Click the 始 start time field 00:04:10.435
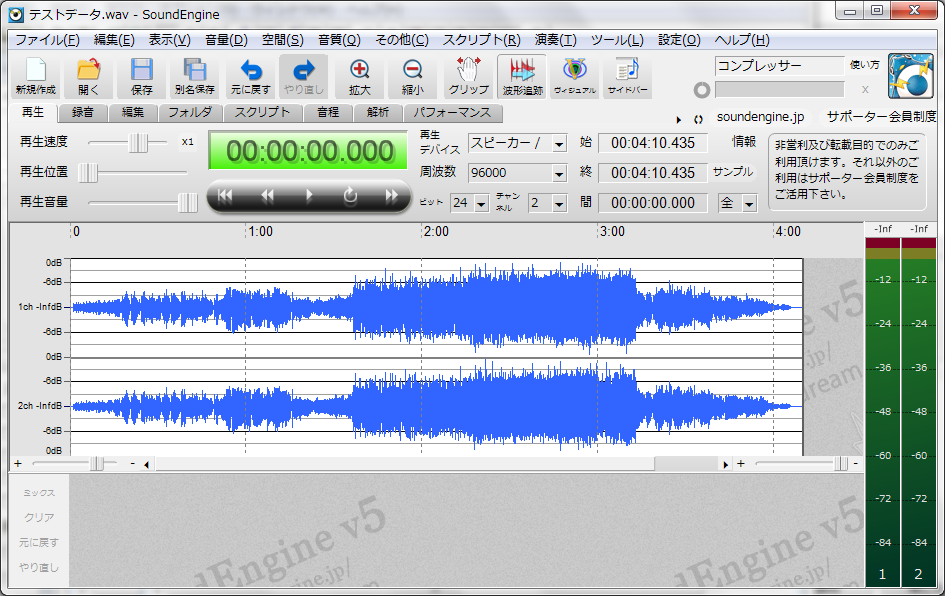 (653, 143)
